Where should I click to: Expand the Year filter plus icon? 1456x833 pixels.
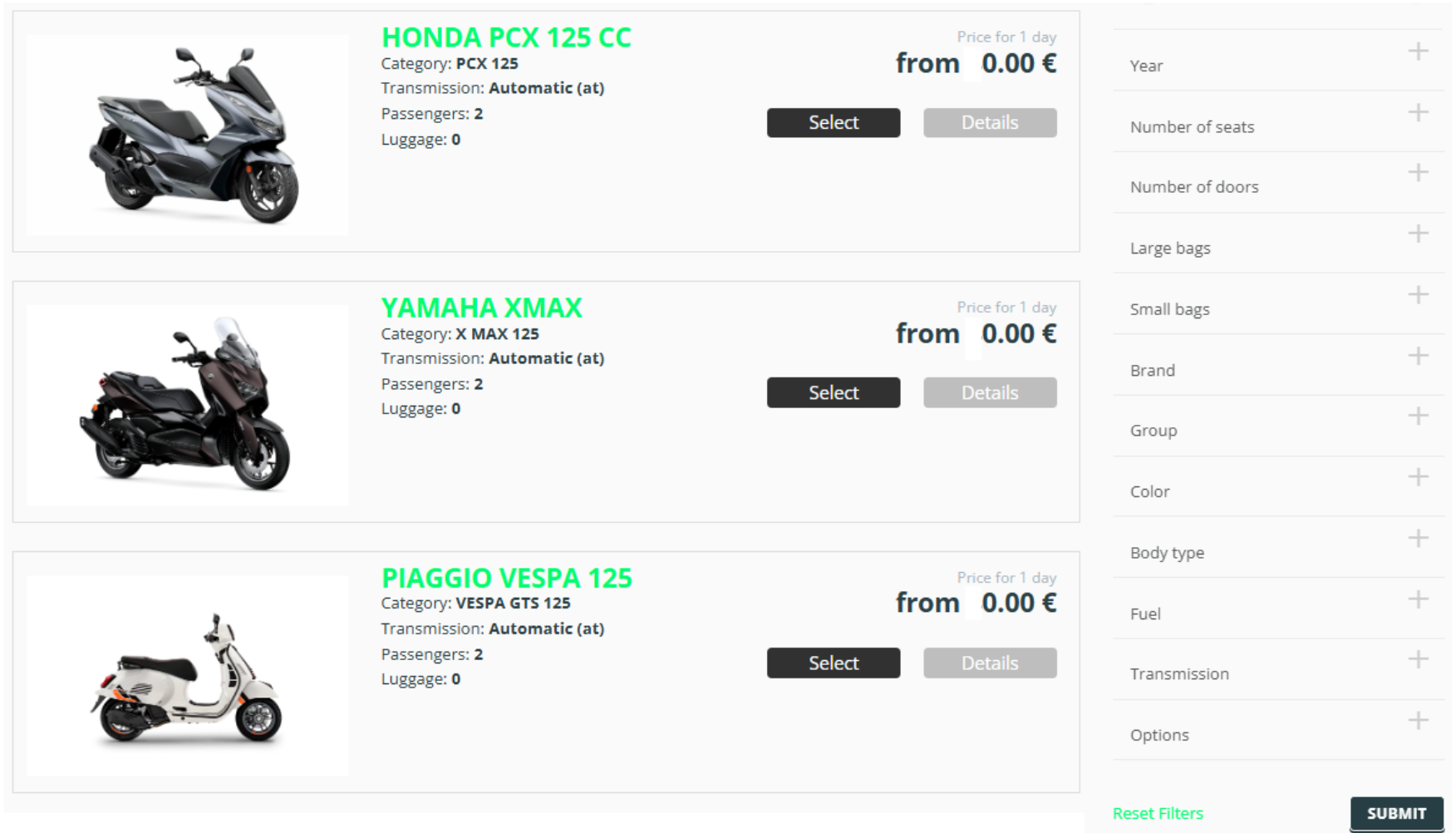tap(1418, 52)
